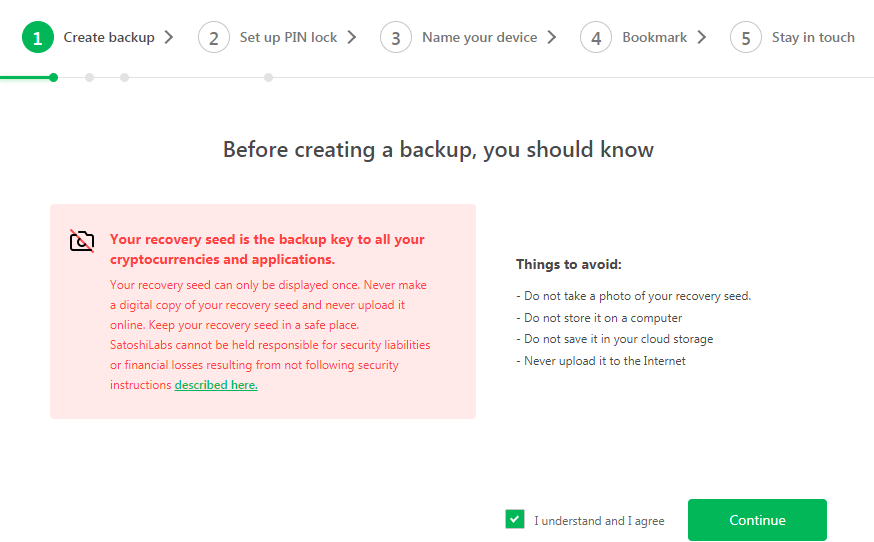874x542 pixels.
Task: Uncheck the green agreement checkbox
Action: (515, 519)
